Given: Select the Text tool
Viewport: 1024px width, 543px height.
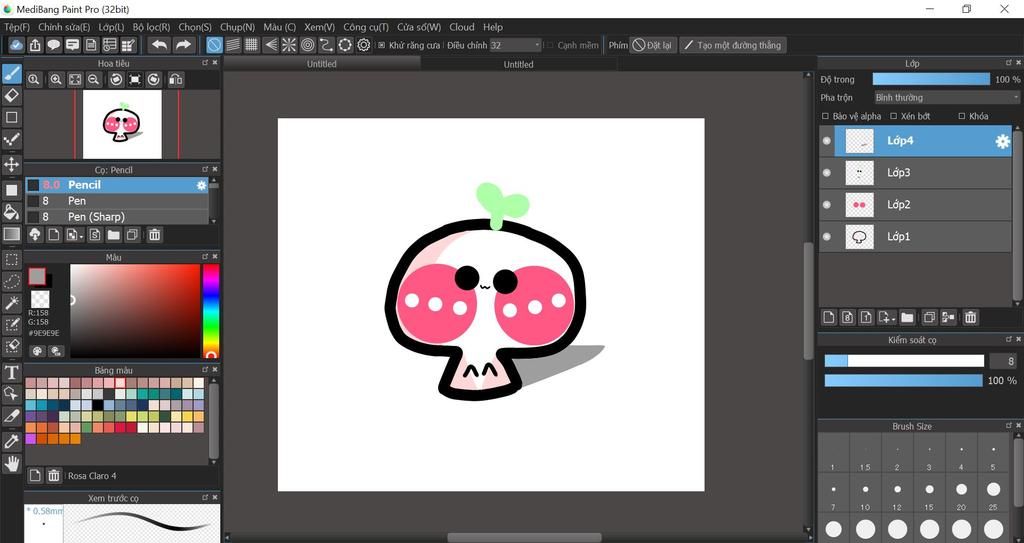Looking at the screenshot, I should click(x=12, y=372).
